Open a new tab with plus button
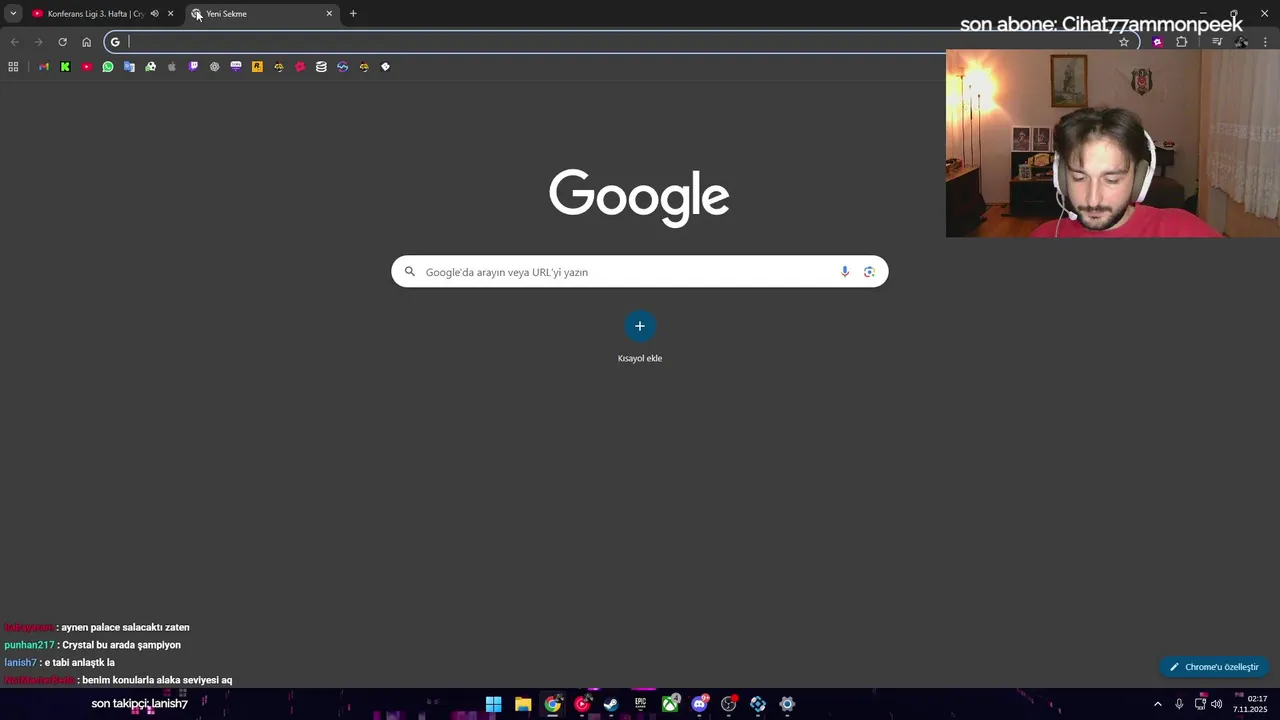The width and height of the screenshot is (1280, 720). click(353, 14)
